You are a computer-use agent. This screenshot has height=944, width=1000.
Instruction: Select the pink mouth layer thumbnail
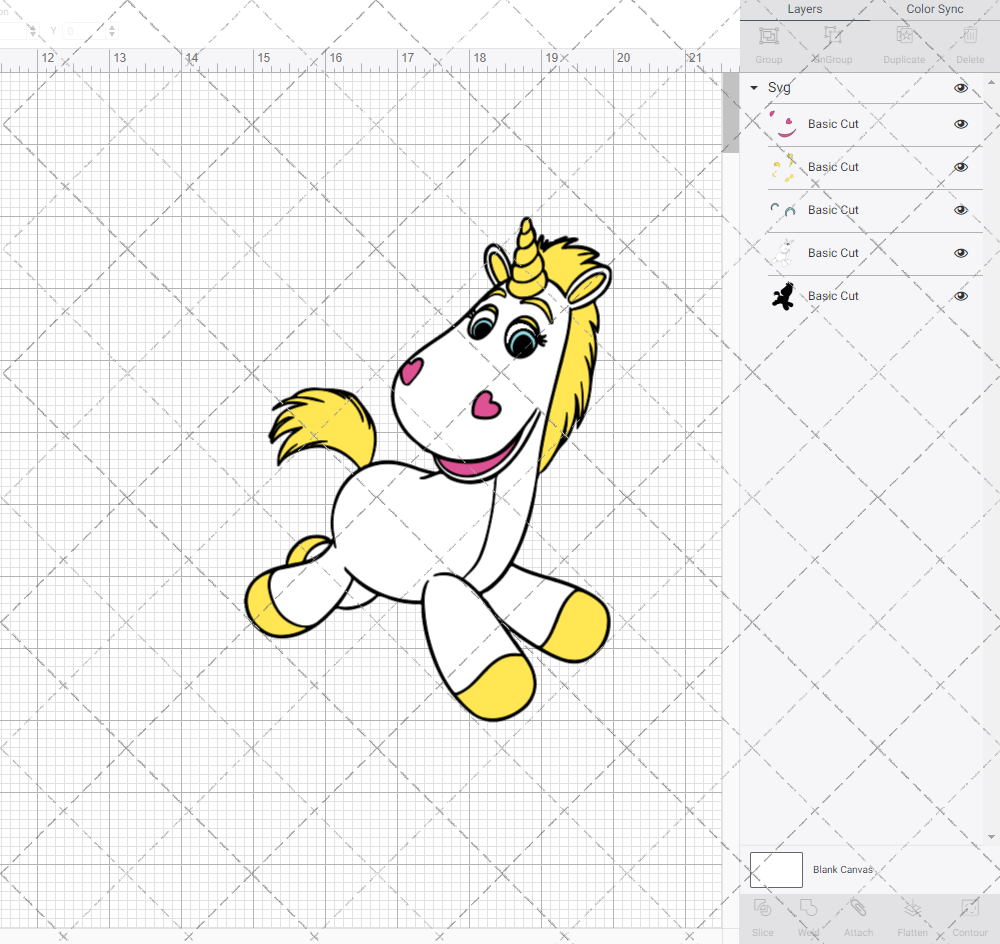783,124
